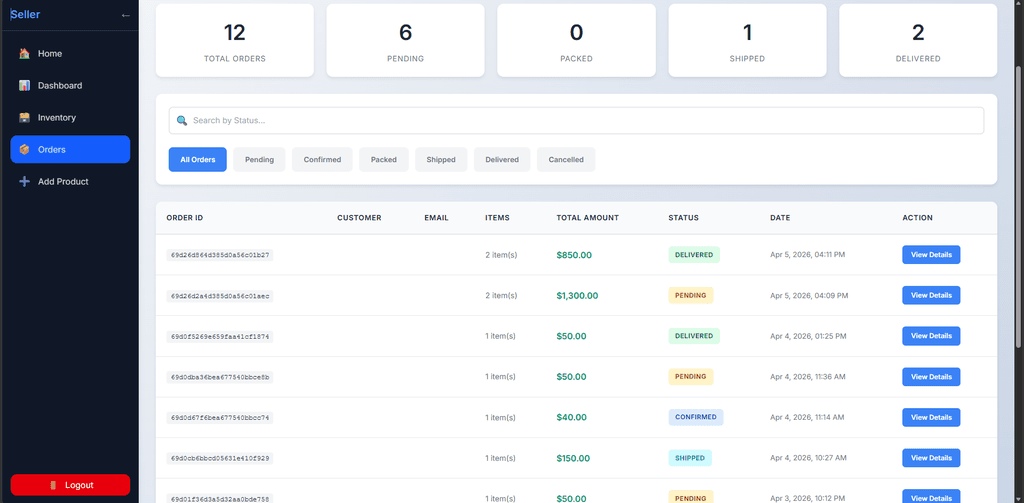Filter the list to Packed orders
The image size is (1024, 503).
384,160
